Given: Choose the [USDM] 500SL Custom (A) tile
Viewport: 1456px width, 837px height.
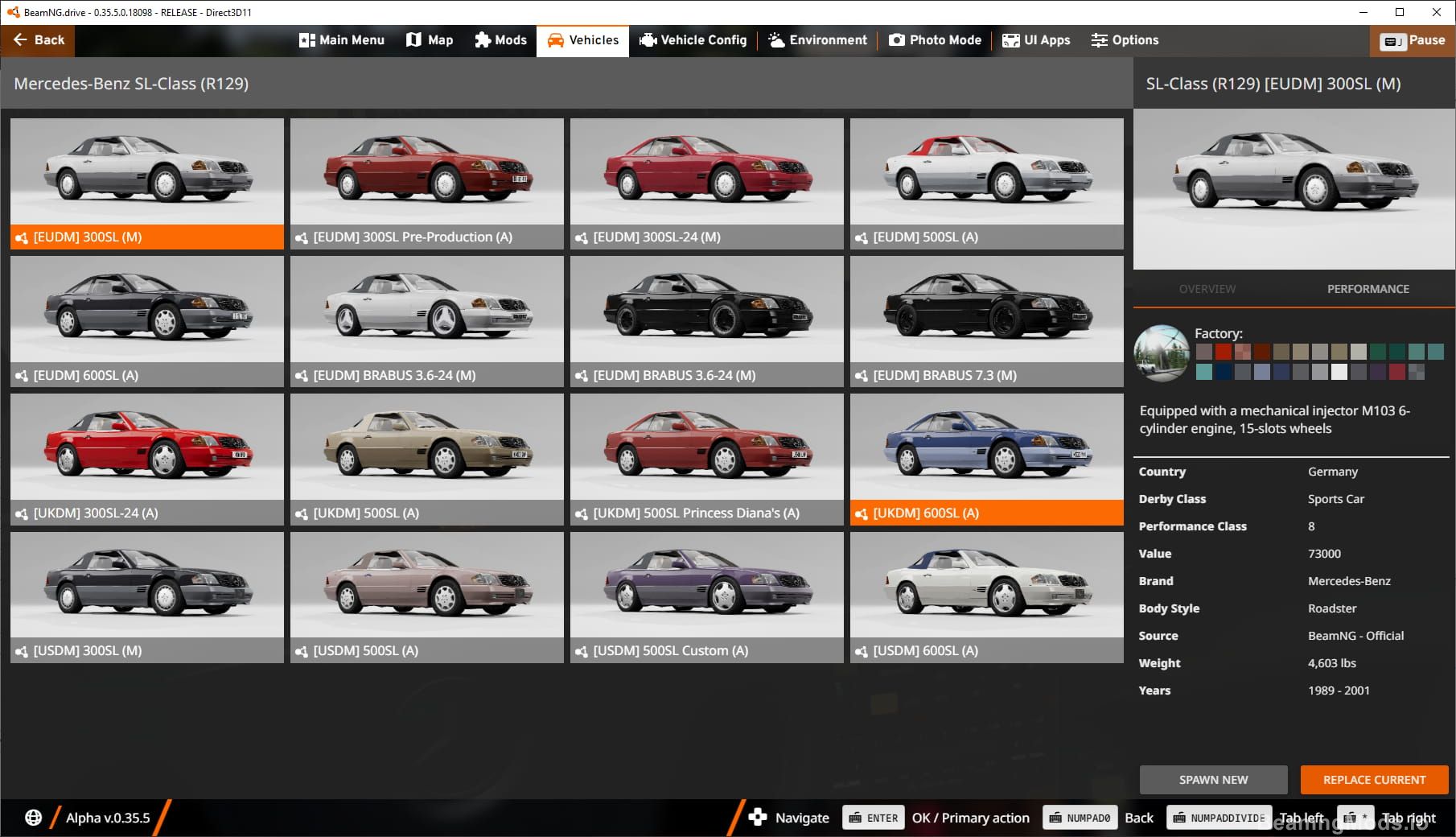Looking at the screenshot, I should tap(707, 597).
